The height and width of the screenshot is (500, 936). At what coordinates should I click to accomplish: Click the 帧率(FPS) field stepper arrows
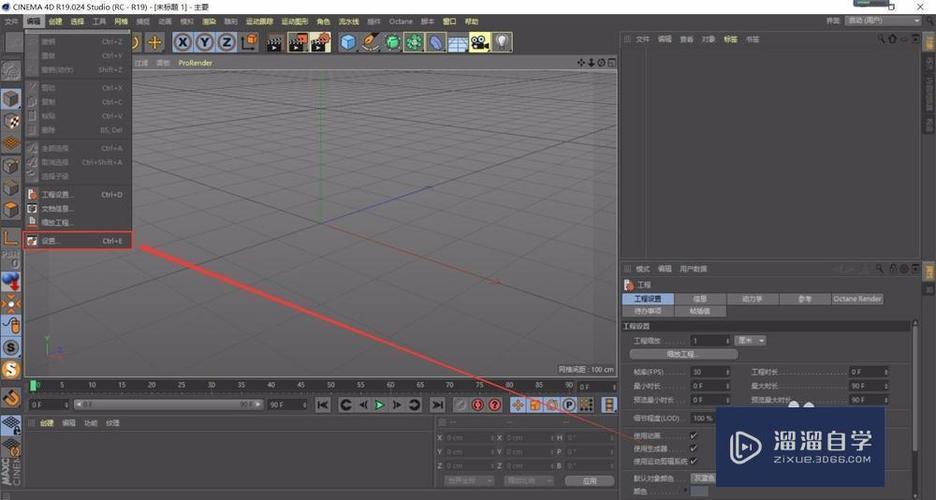click(x=727, y=372)
